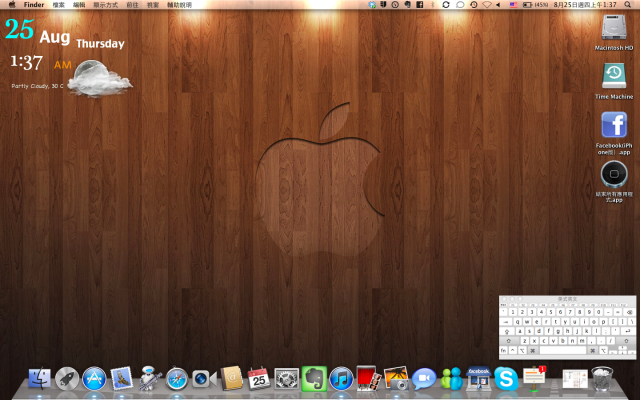Screen dimensions: 640x400
Task: Open the Facebook store icon in Dock
Action: coord(479,379)
